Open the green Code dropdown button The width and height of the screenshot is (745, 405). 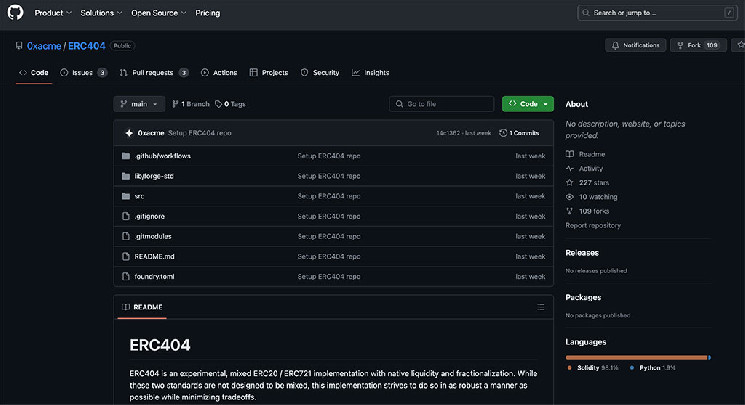(527, 104)
